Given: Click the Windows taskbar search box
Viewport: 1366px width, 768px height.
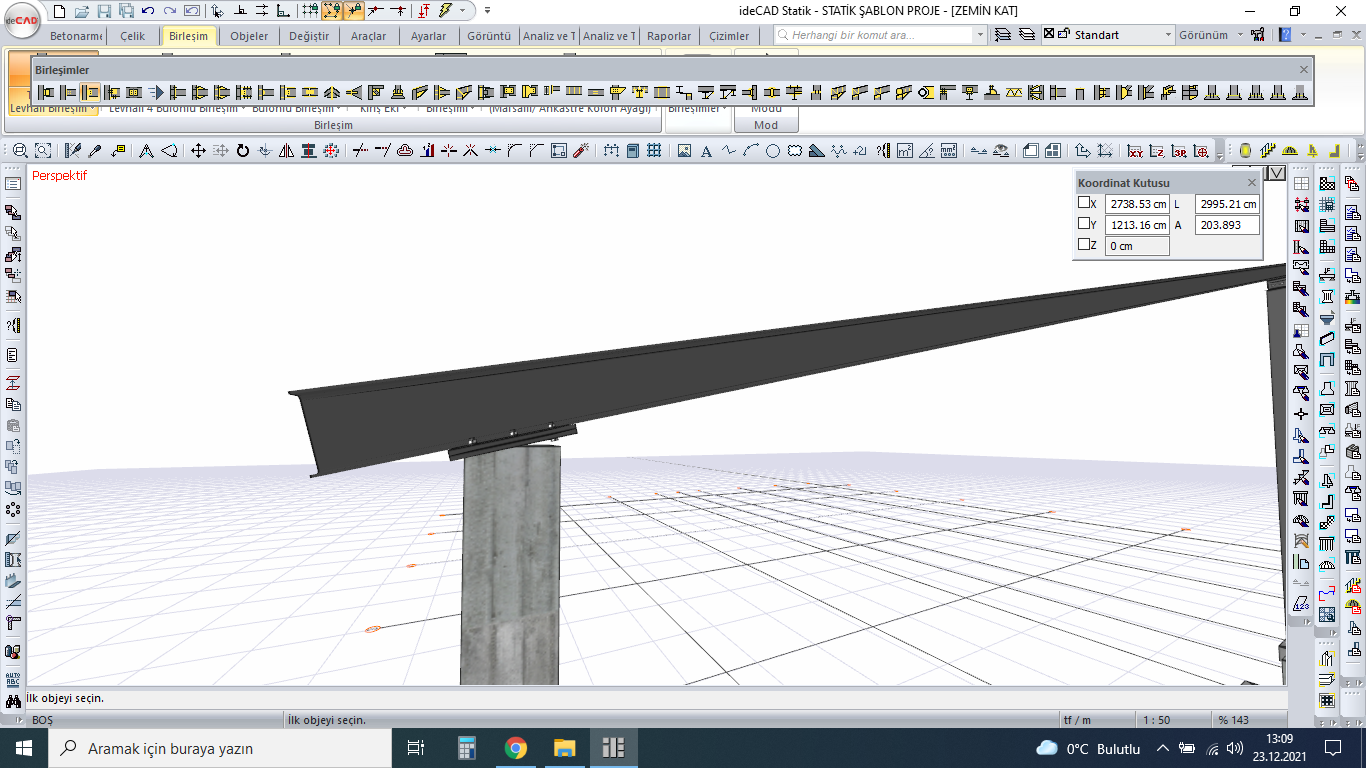Looking at the screenshot, I should click(x=220, y=748).
